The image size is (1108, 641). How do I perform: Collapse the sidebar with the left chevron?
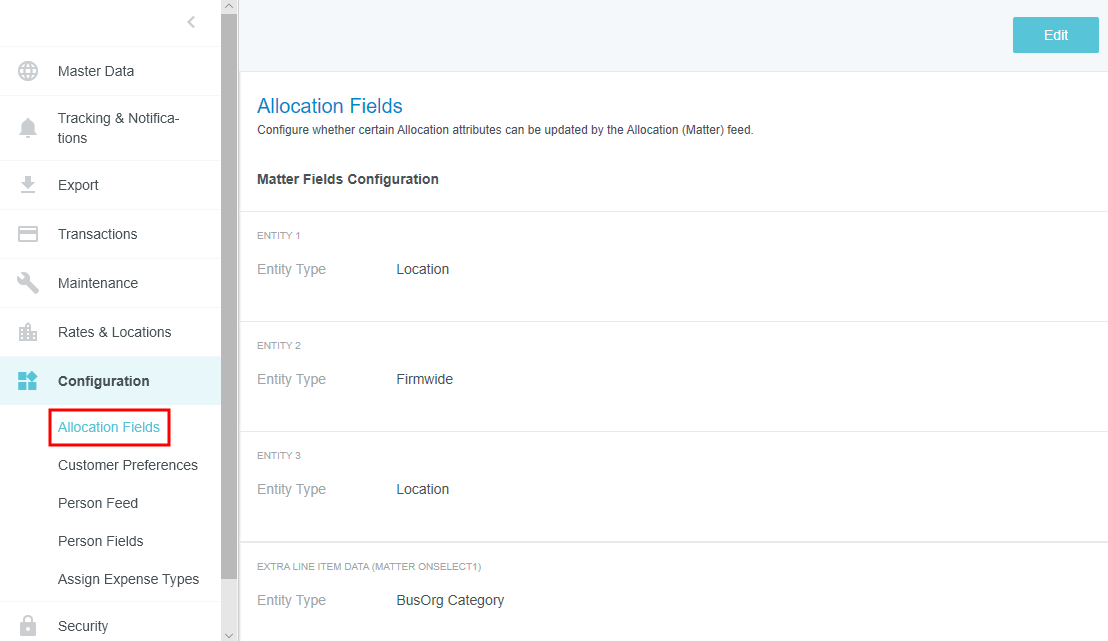point(191,22)
